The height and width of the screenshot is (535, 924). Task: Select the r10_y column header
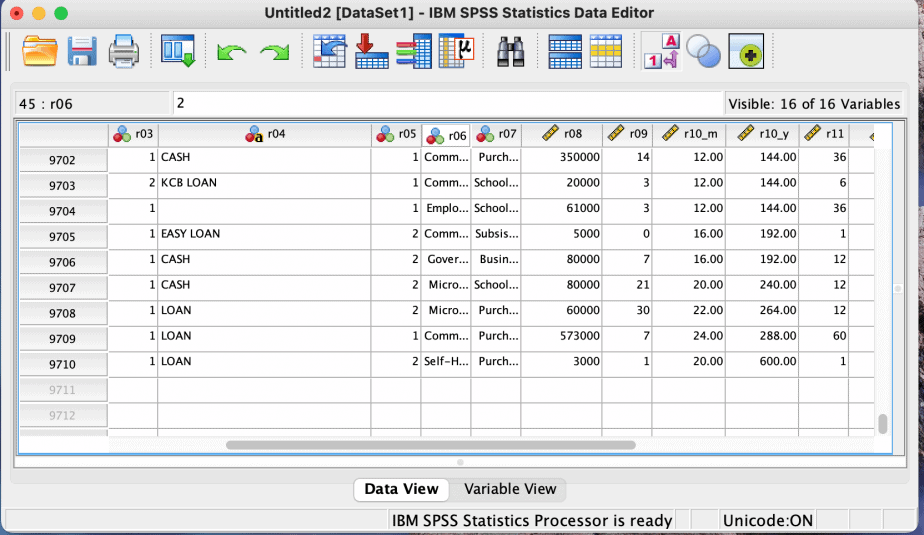pyautogui.click(x=763, y=134)
